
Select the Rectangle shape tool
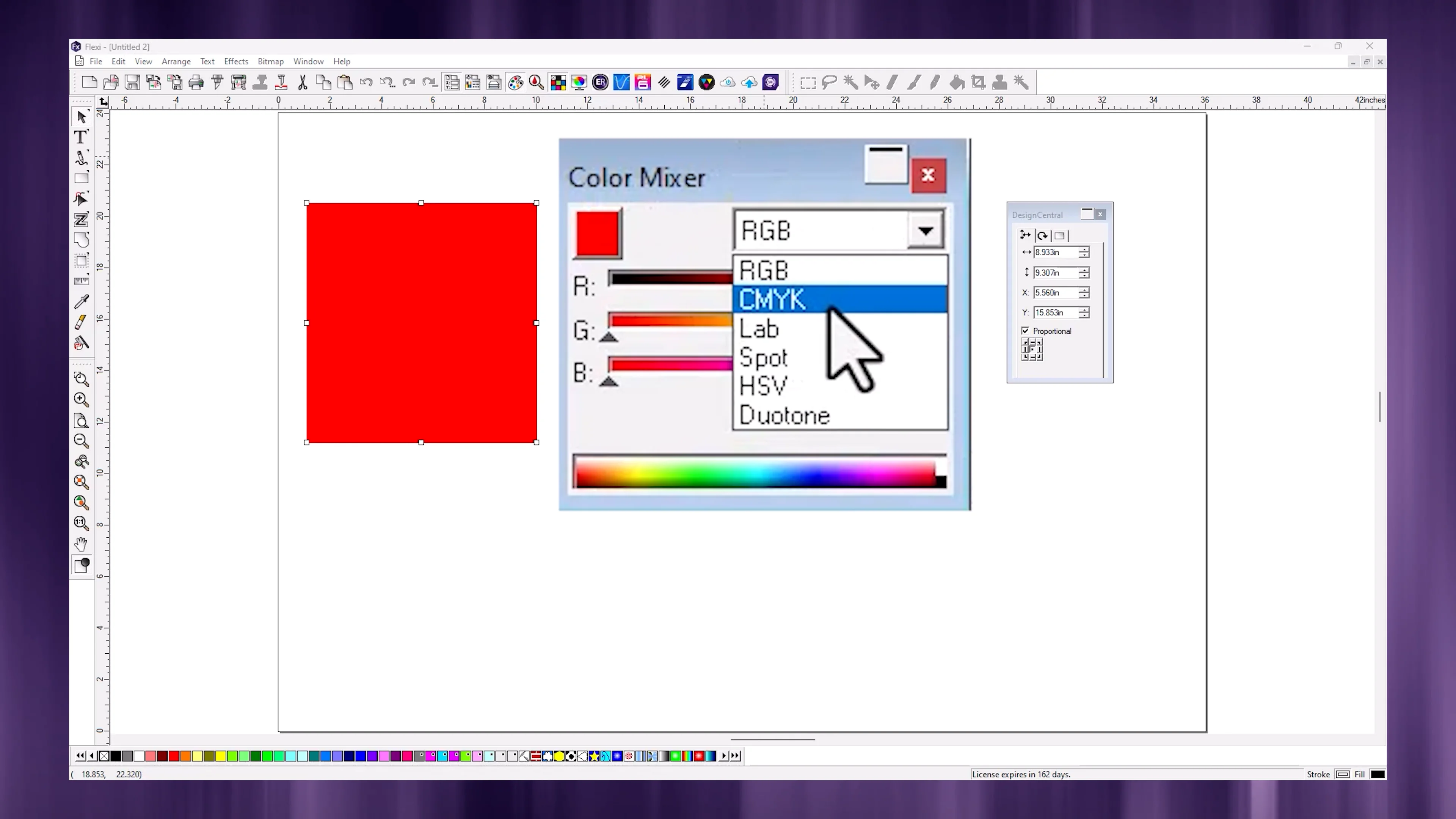pos(81,178)
